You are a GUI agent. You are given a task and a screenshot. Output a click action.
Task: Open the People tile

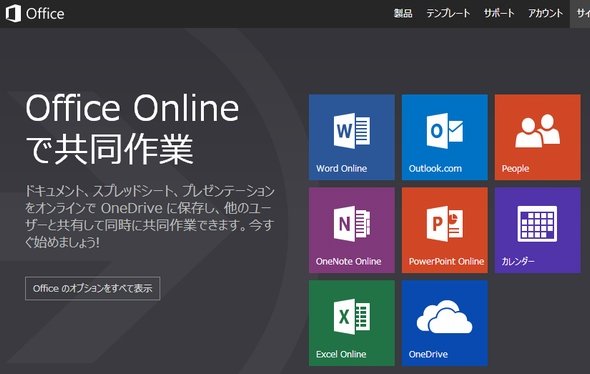(537, 137)
